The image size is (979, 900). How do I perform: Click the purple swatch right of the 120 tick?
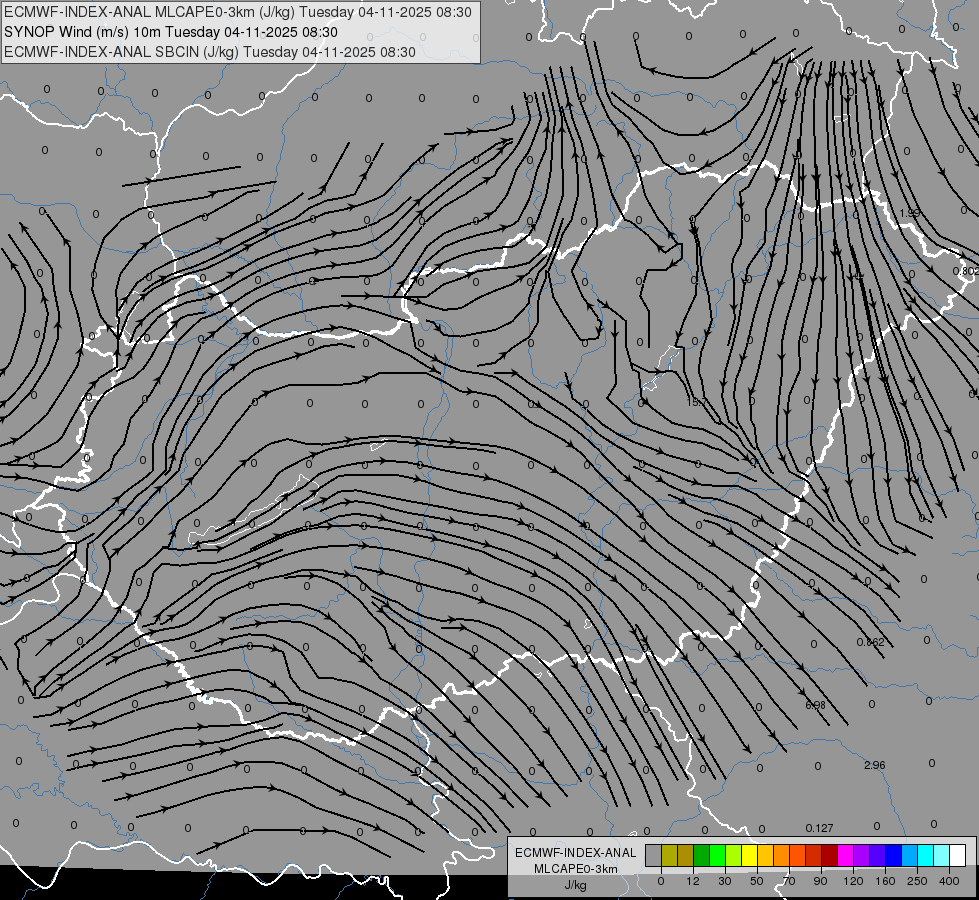(862, 855)
